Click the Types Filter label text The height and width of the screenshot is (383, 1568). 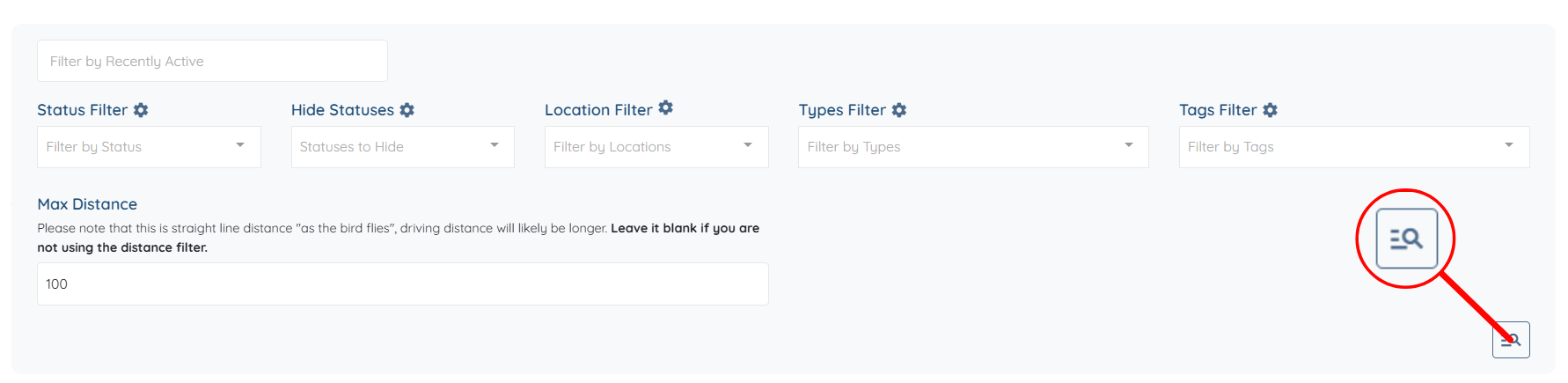pyautogui.click(x=842, y=110)
